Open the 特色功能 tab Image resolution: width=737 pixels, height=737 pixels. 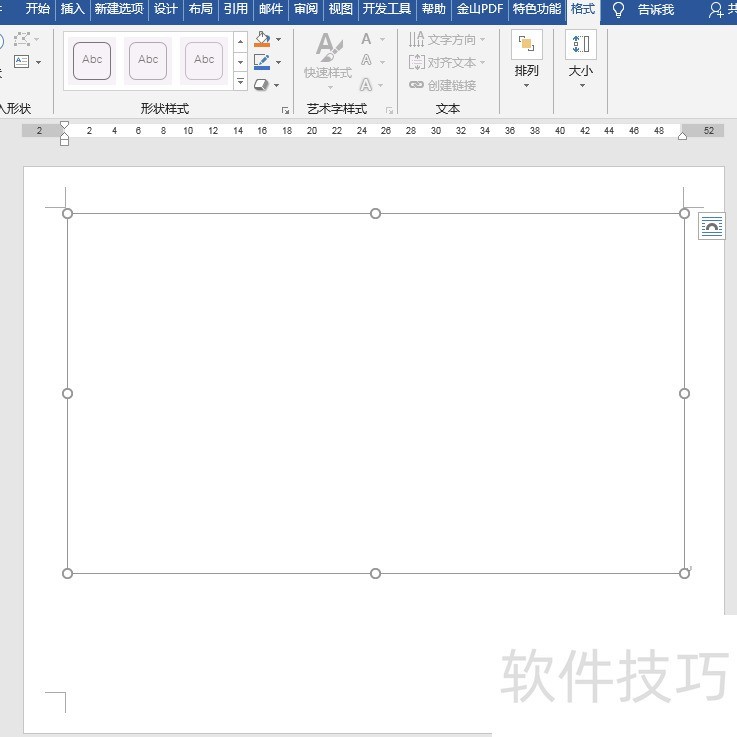pos(537,9)
